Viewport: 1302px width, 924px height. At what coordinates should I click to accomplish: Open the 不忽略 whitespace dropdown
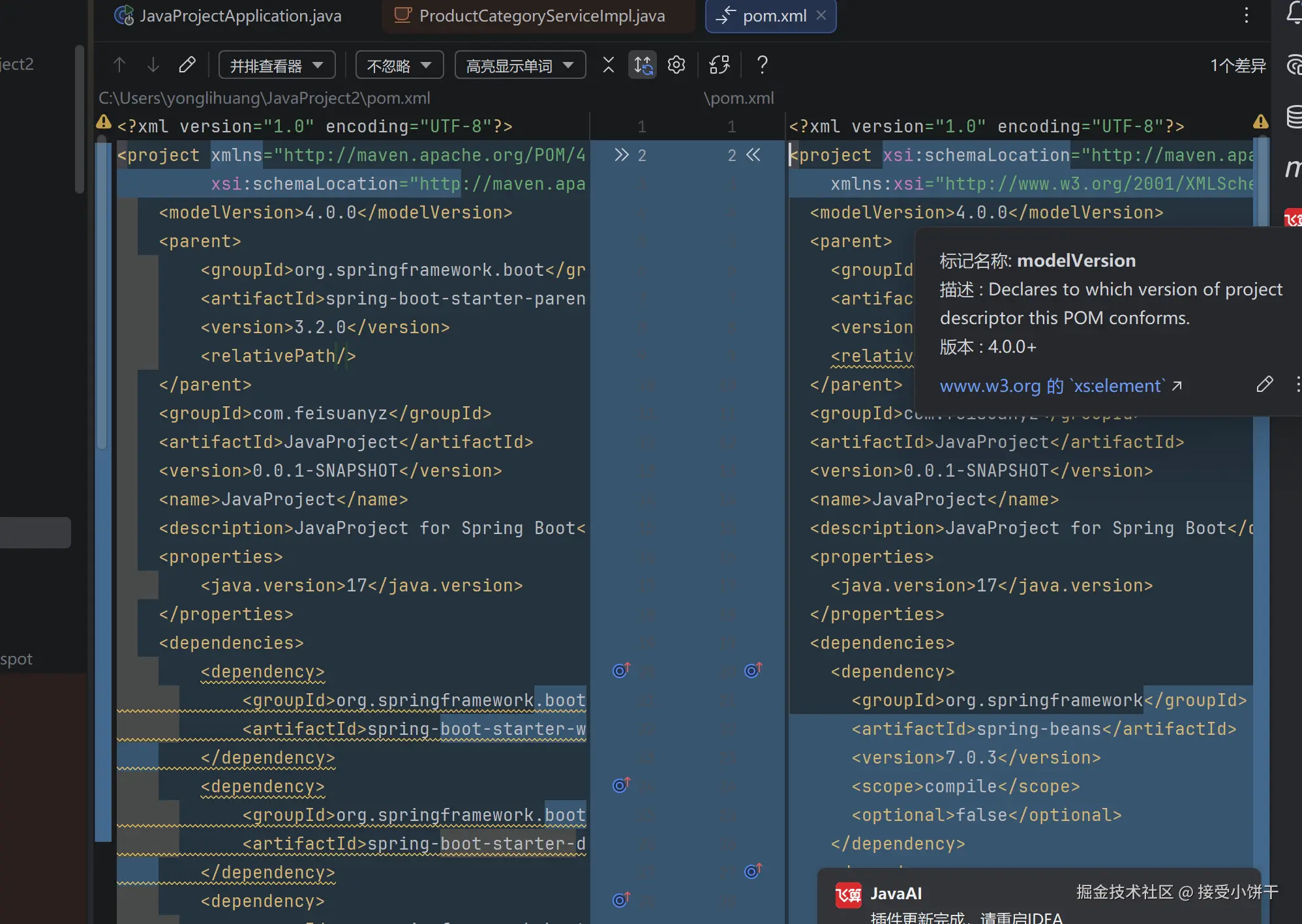(x=399, y=65)
